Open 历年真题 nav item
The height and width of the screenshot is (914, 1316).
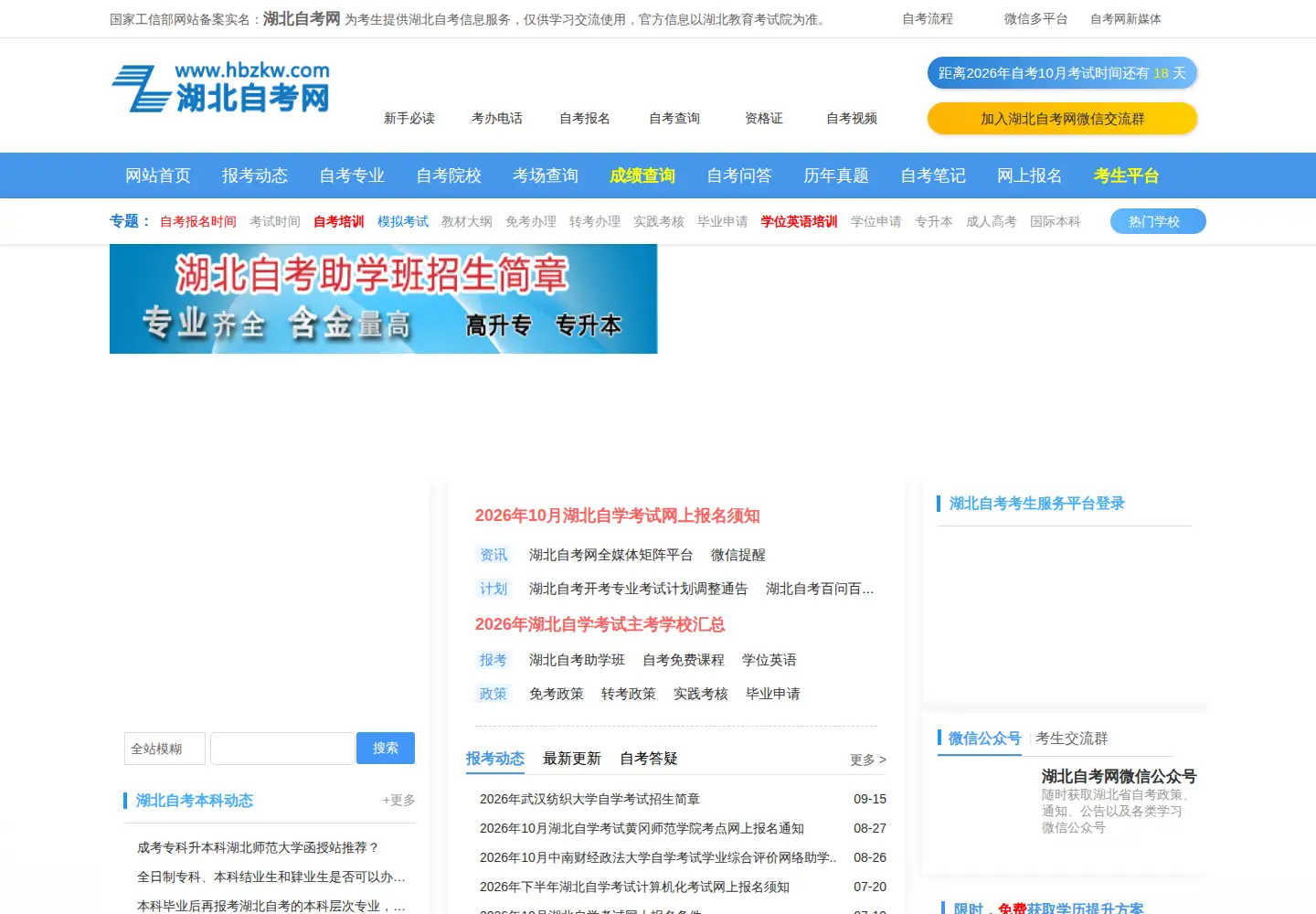[836, 175]
